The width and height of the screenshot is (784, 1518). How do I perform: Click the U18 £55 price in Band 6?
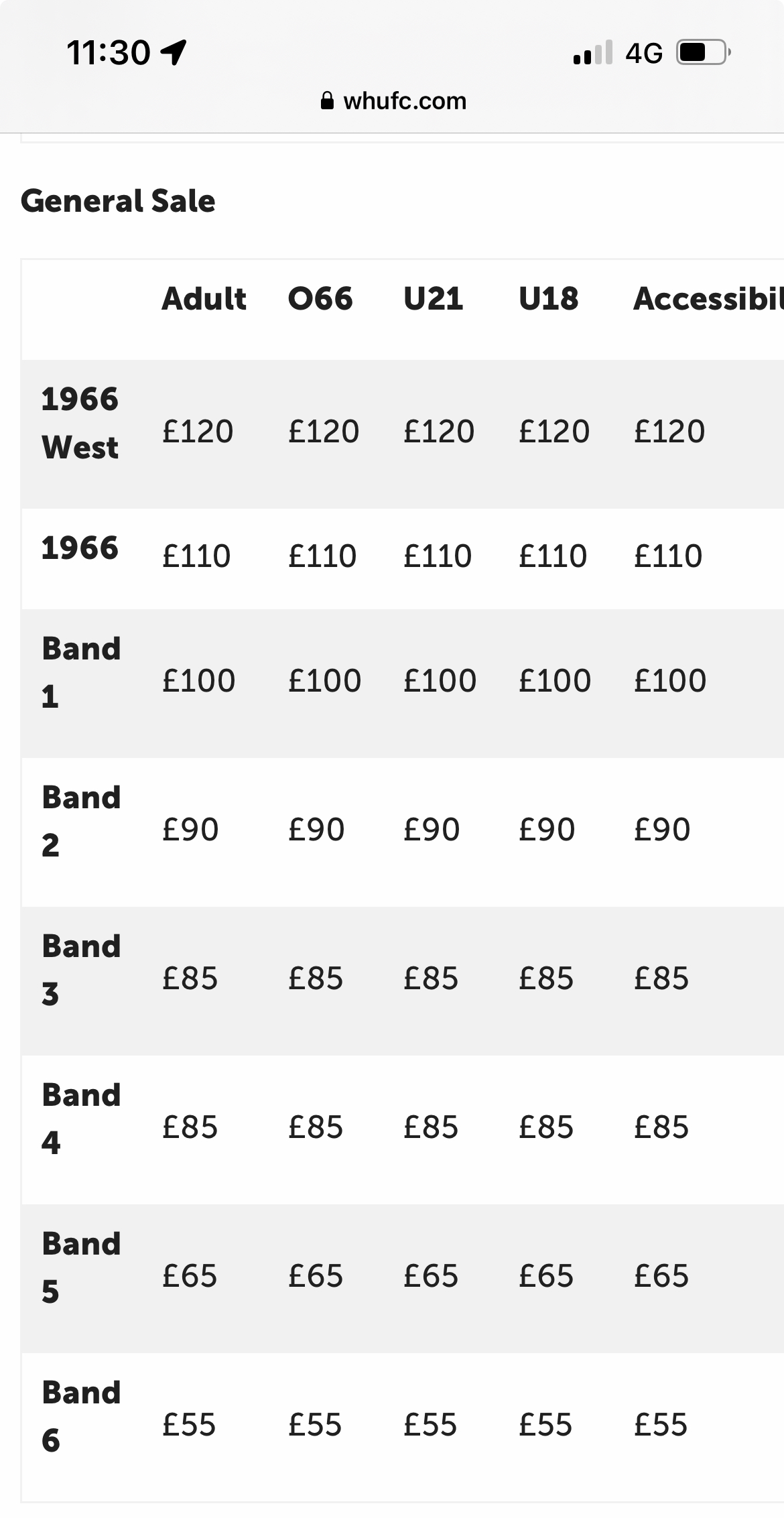(x=545, y=1425)
